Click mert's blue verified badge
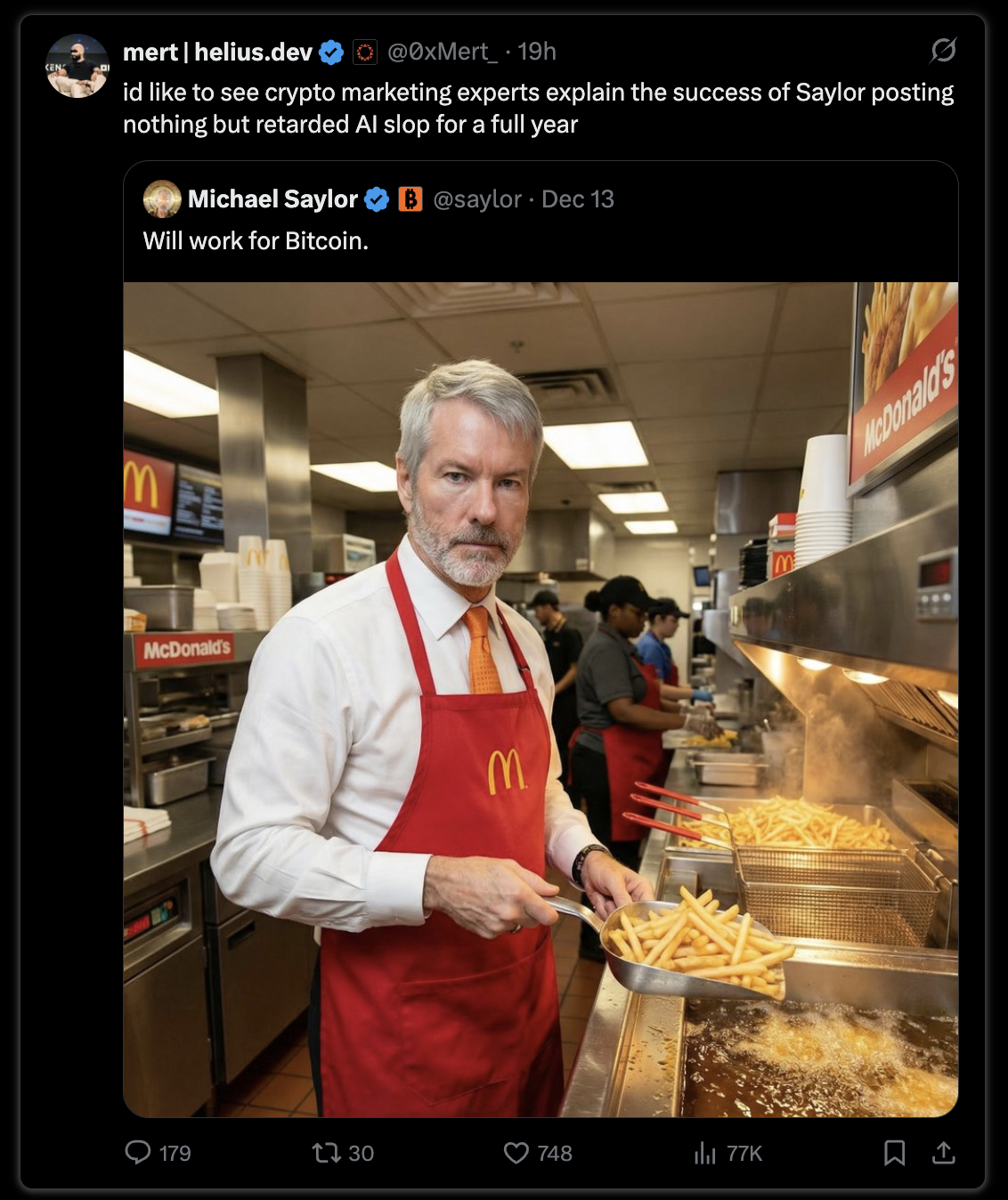 pyautogui.click(x=331, y=53)
